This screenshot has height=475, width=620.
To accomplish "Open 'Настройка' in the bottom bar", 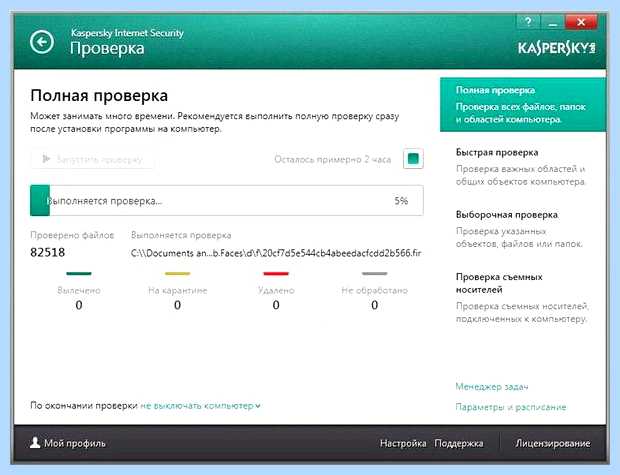I will (x=403, y=443).
